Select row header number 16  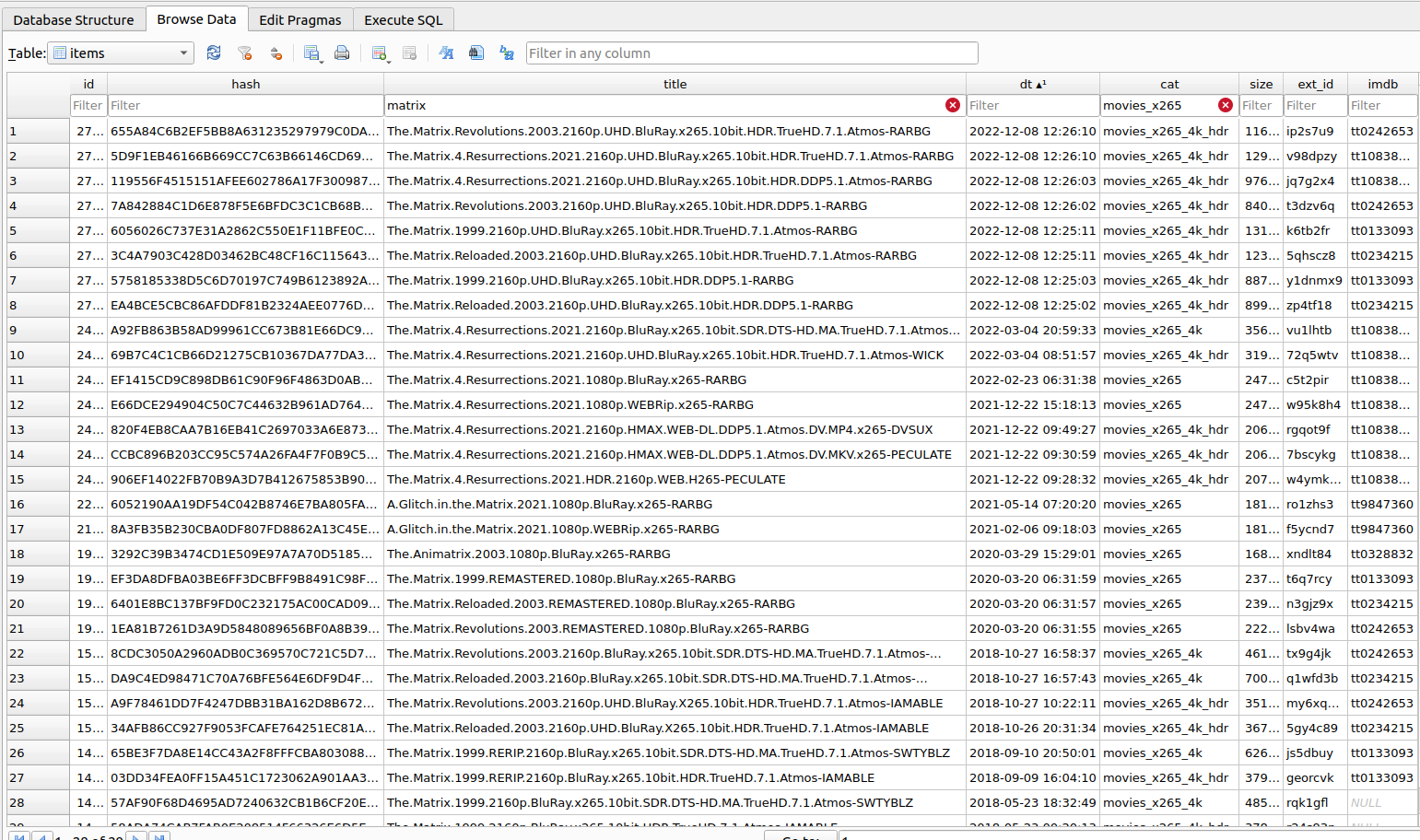click(x=39, y=504)
